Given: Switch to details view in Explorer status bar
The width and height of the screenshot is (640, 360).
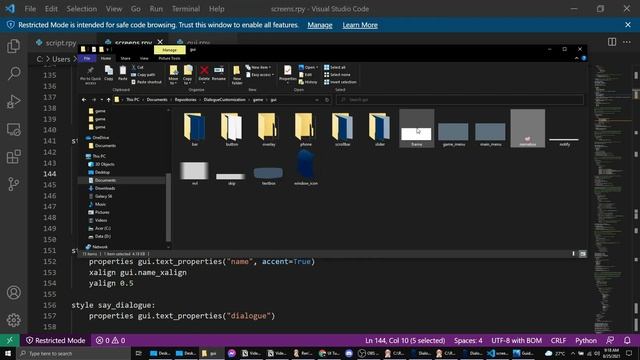Looking at the screenshot, I should (573, 254).
